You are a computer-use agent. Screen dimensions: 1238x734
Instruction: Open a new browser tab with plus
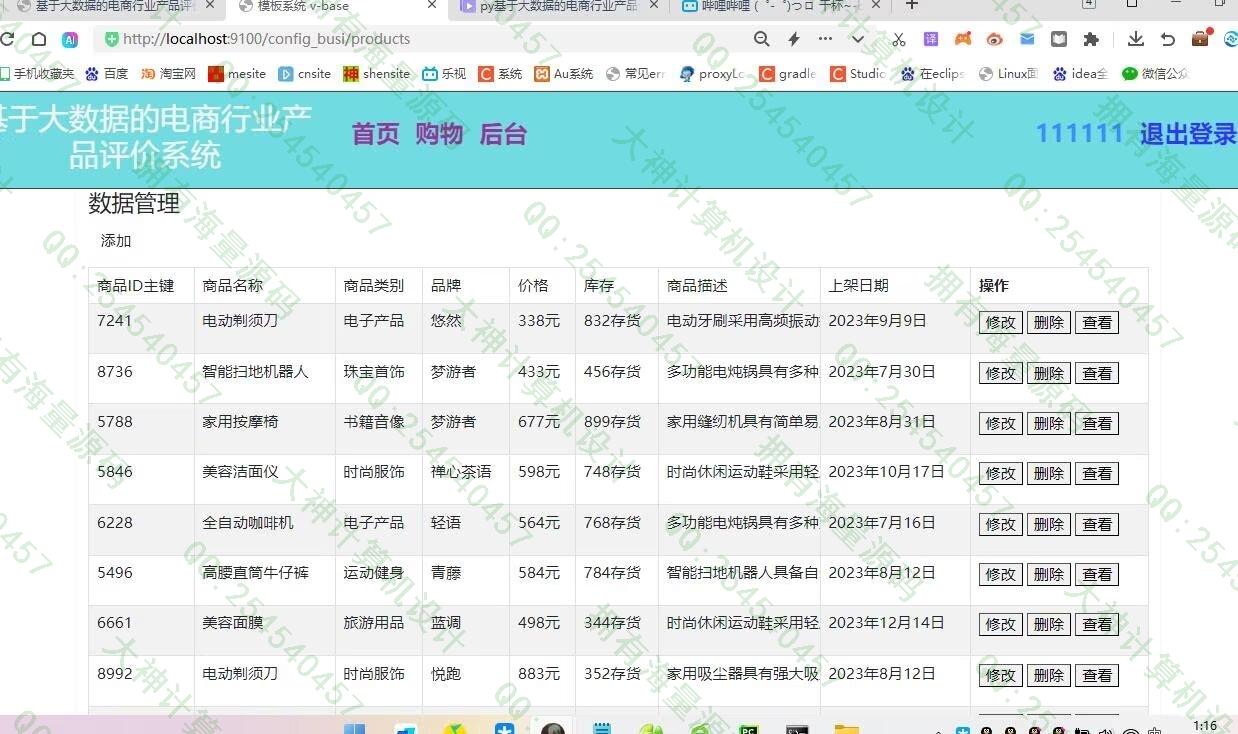point(911,5)
